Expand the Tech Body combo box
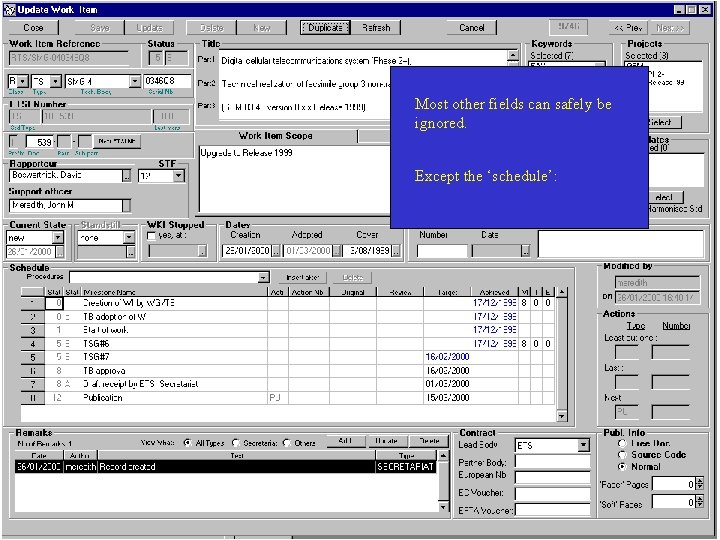 135,81
